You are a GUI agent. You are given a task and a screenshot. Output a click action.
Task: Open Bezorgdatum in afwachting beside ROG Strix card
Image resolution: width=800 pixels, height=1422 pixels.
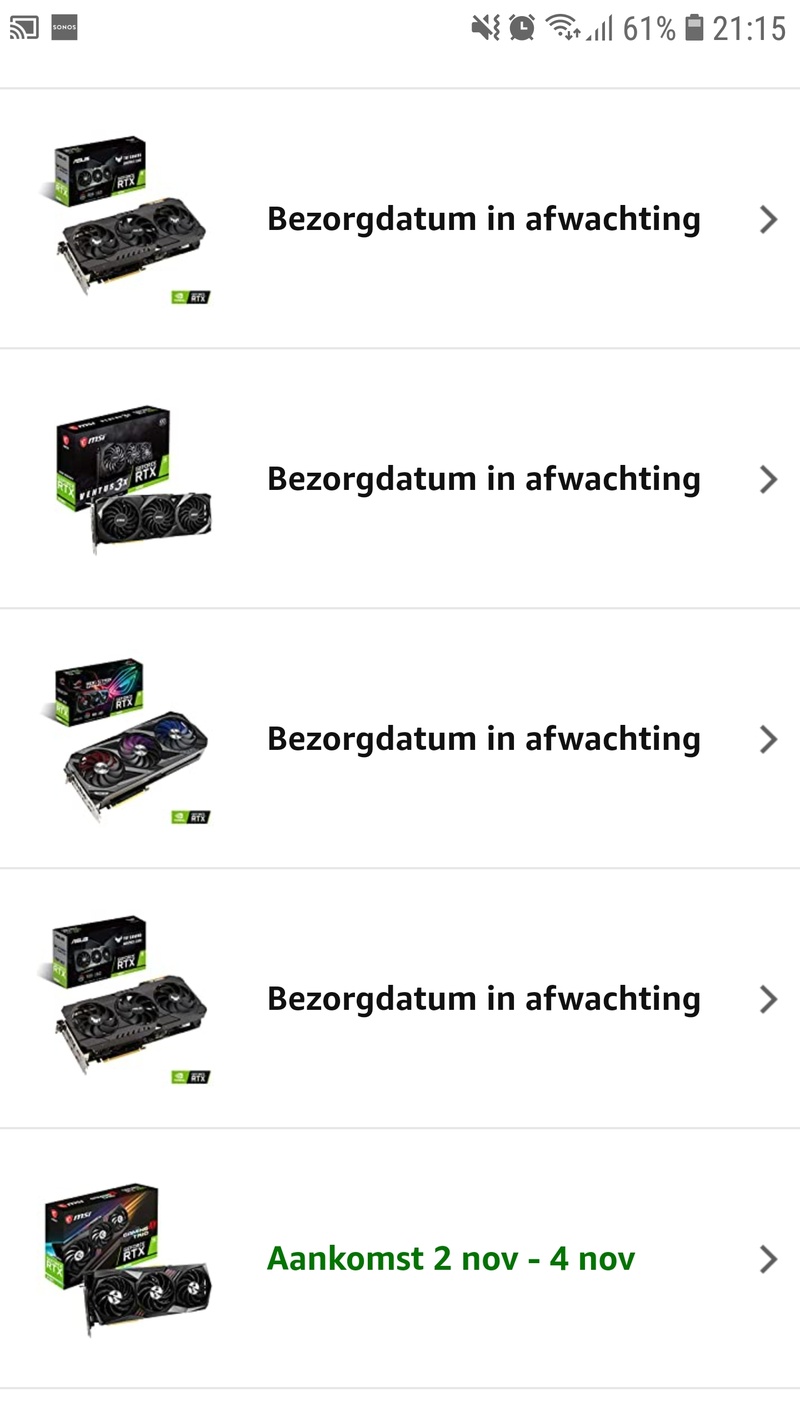tap(484, 739)
